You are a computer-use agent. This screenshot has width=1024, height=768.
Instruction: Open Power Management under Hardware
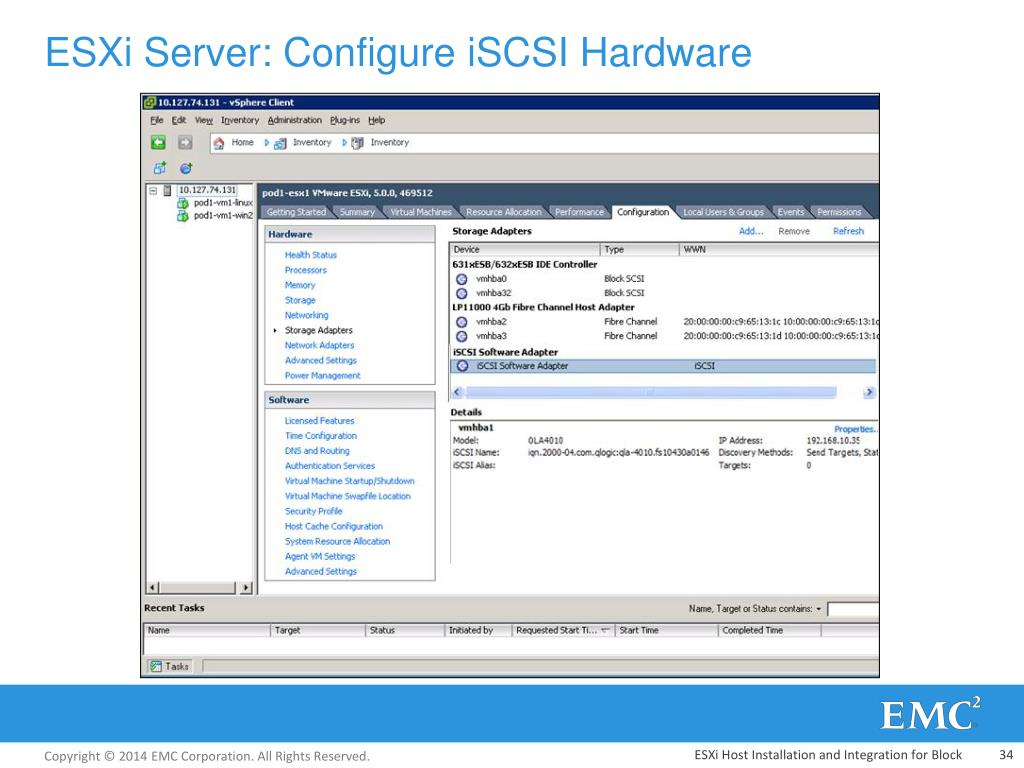coord(323,376)
